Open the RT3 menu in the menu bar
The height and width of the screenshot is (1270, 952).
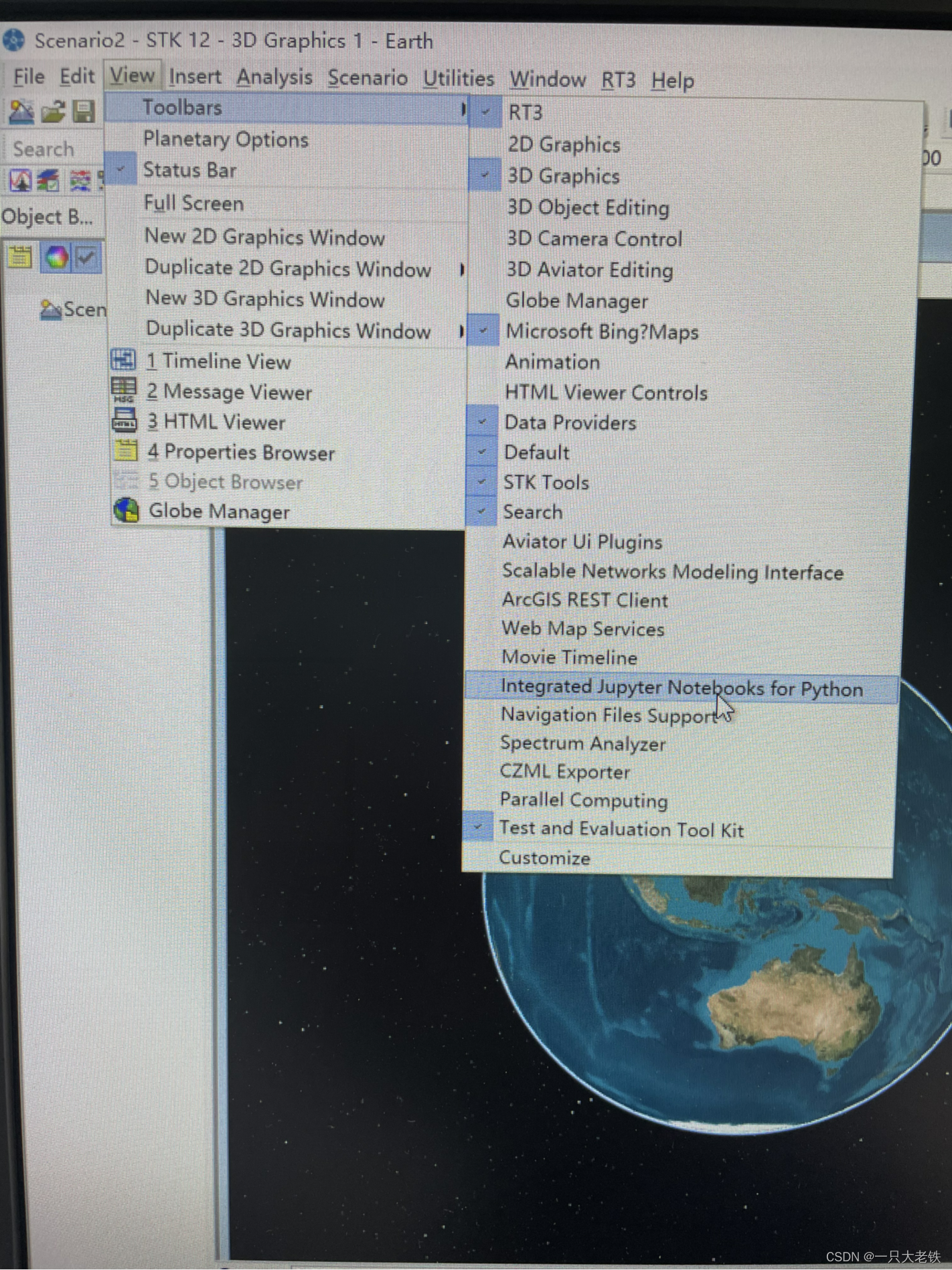pyautogui.click(x=618, y=80)
